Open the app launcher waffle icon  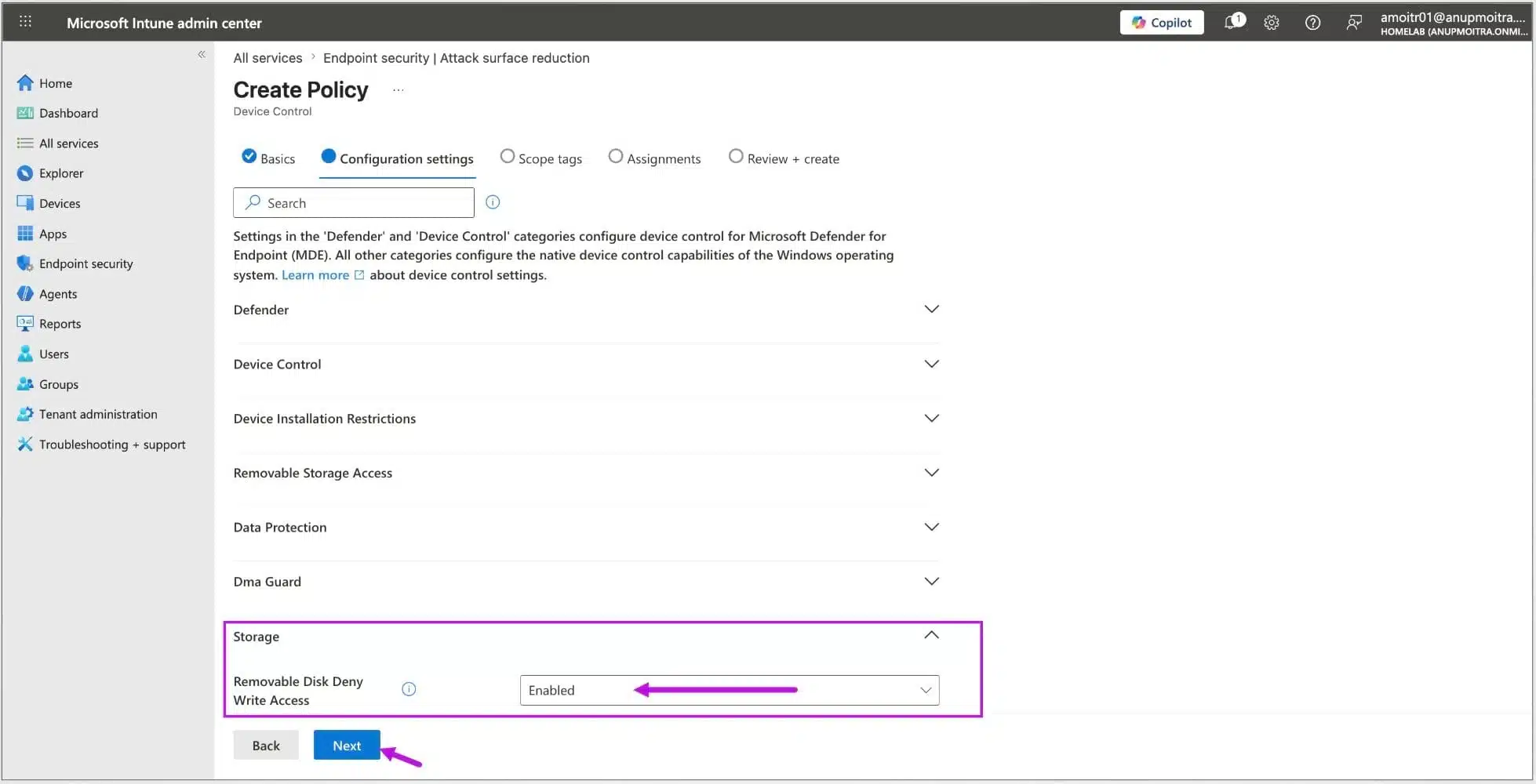(25, 22)
